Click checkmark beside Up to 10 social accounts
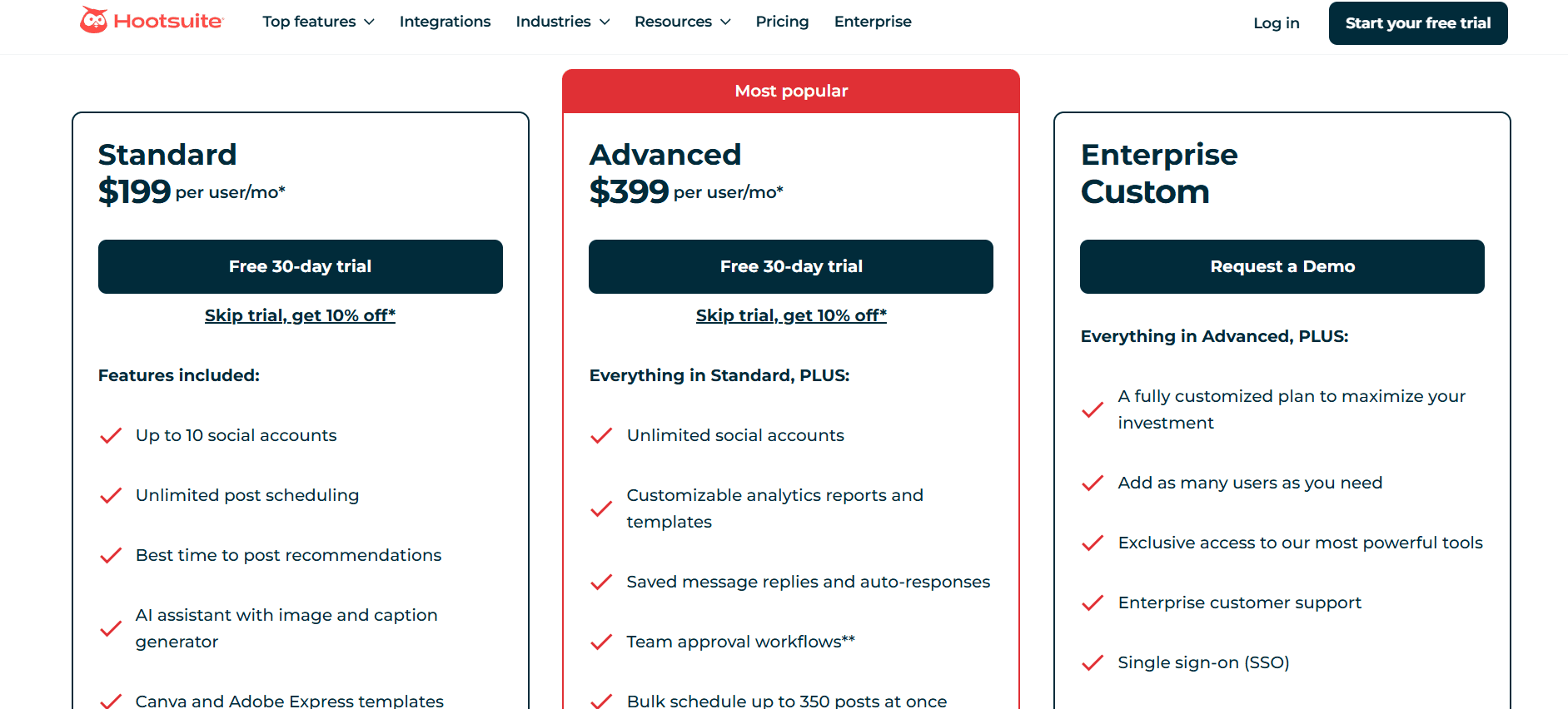 click(x=111, y=436)
